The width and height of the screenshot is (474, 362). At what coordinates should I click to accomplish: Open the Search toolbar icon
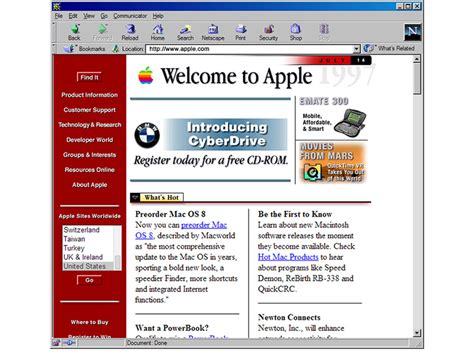(x=185, y=32)
